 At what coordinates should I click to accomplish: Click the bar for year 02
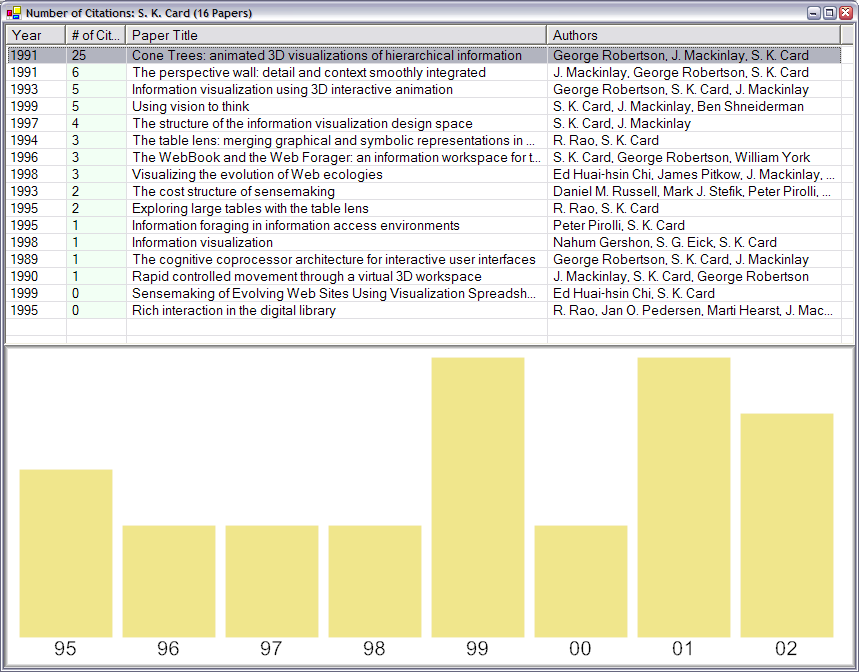pos(787,525)
